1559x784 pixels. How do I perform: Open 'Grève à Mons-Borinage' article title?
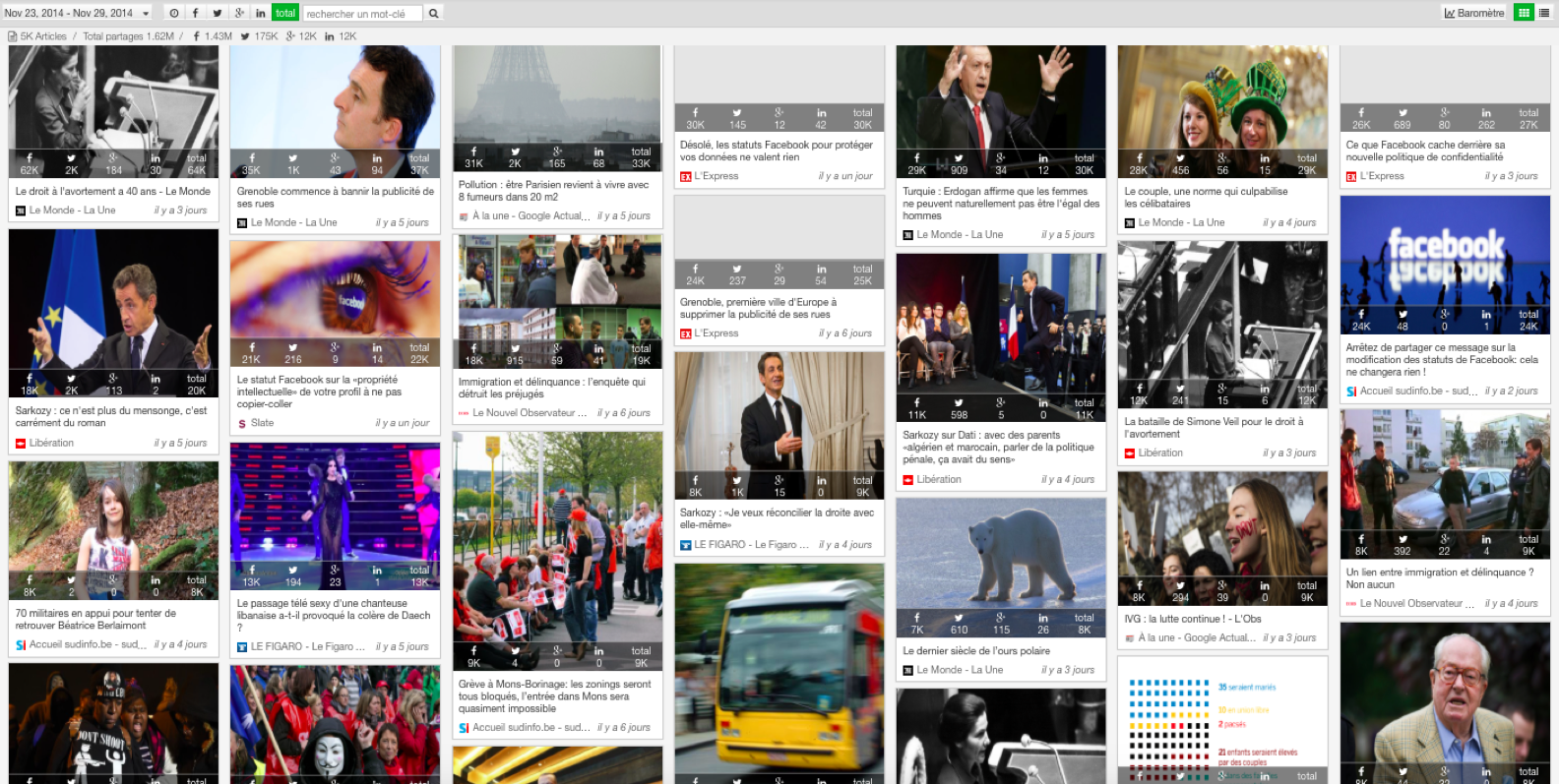(x=555, y=696)
